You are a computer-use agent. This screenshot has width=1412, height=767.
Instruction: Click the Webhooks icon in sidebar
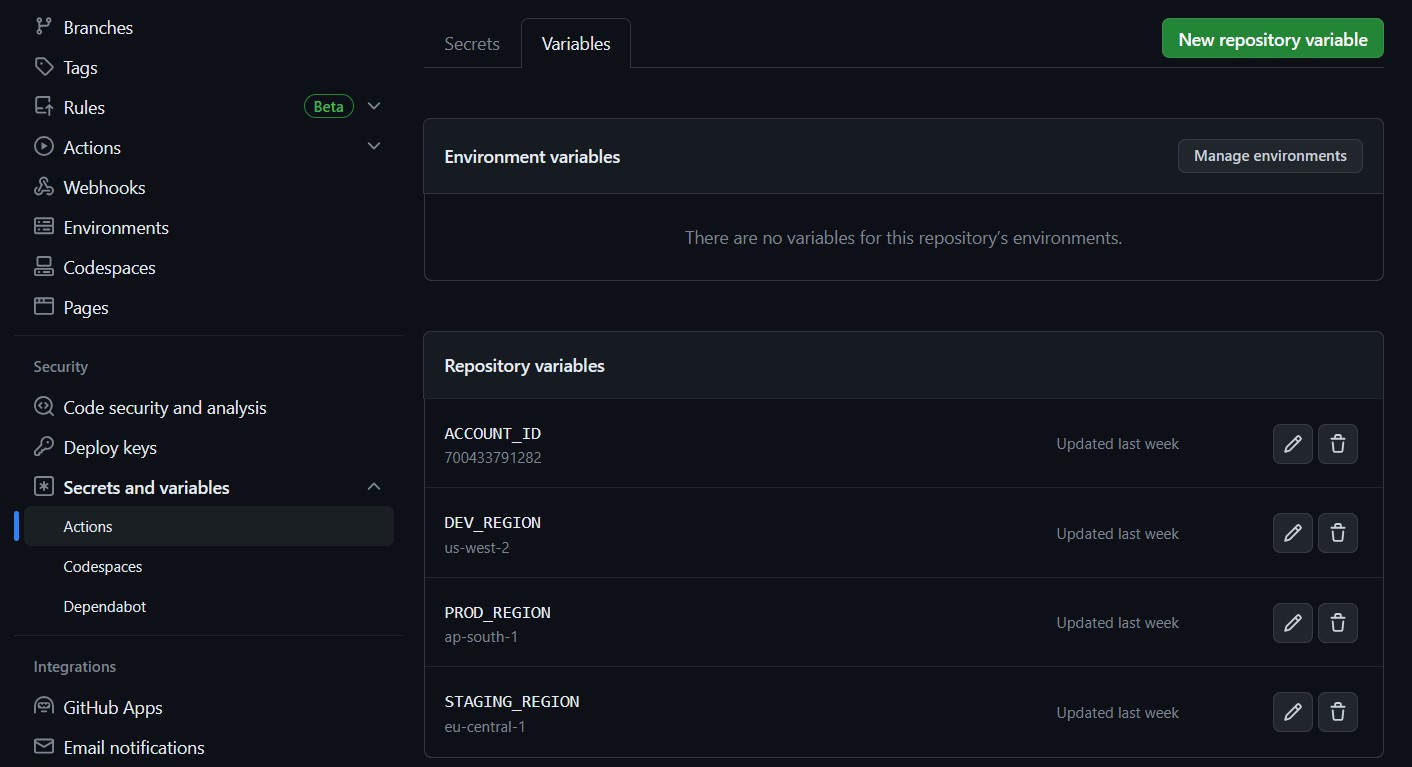(44, 187)
